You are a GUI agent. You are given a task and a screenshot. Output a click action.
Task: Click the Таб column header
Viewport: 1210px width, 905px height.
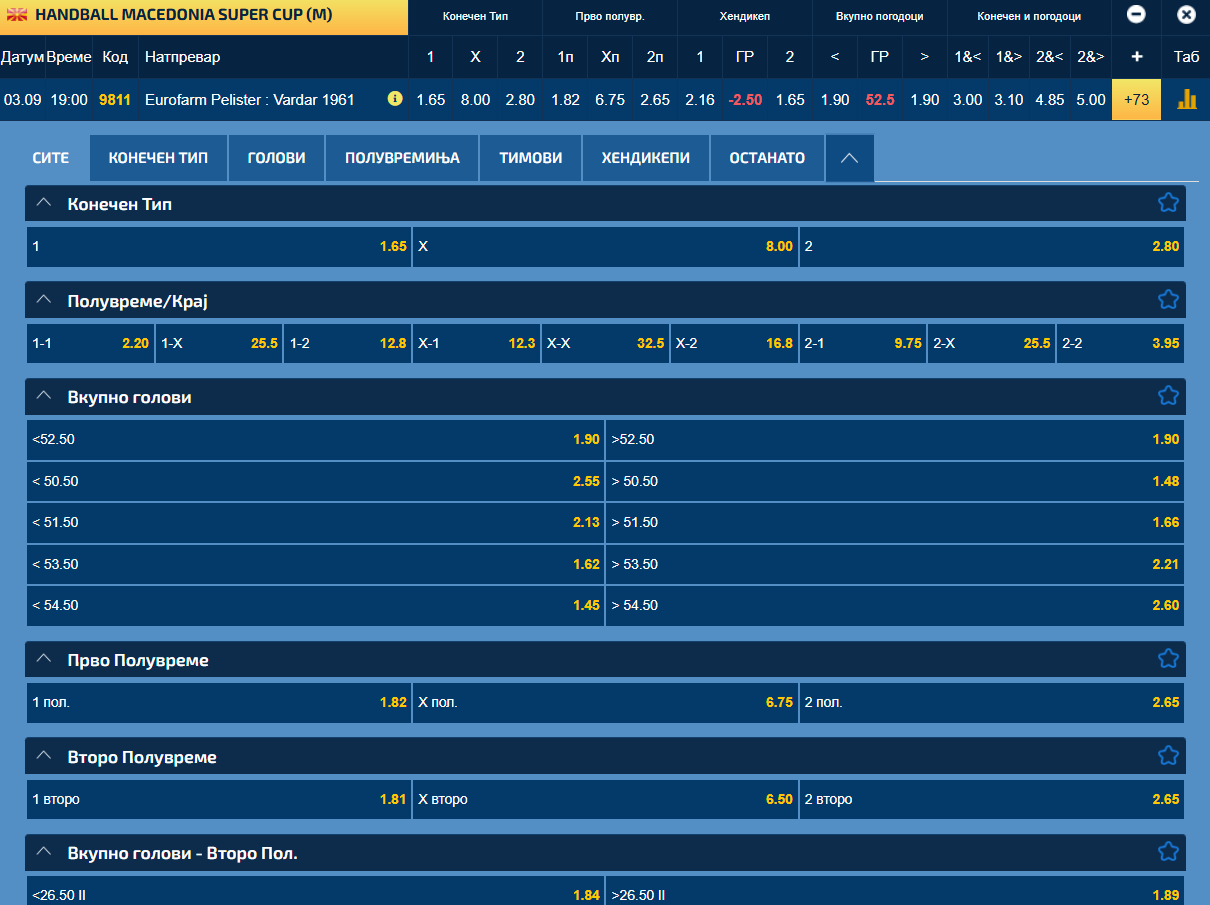pyautogui.click(x=1186, y=57)
